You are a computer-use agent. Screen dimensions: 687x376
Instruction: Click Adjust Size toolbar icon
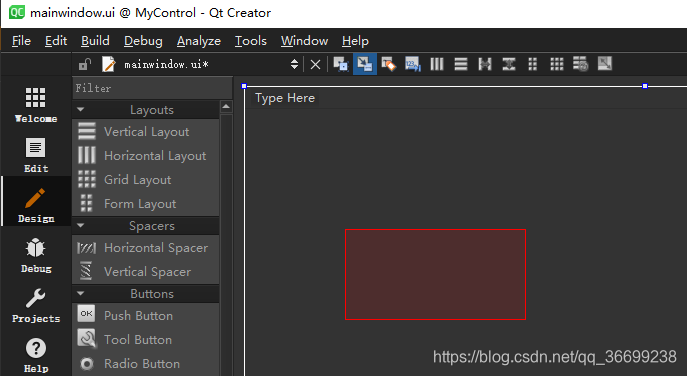click(605, 64)
